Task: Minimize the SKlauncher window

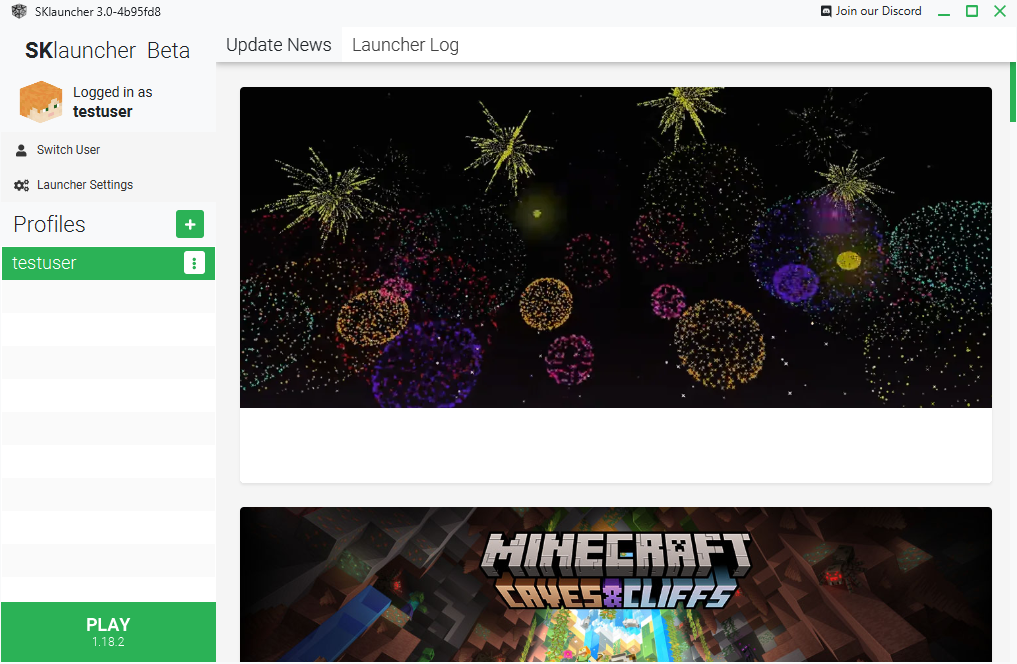Action: pyautogui.click(x=944, y=12)
